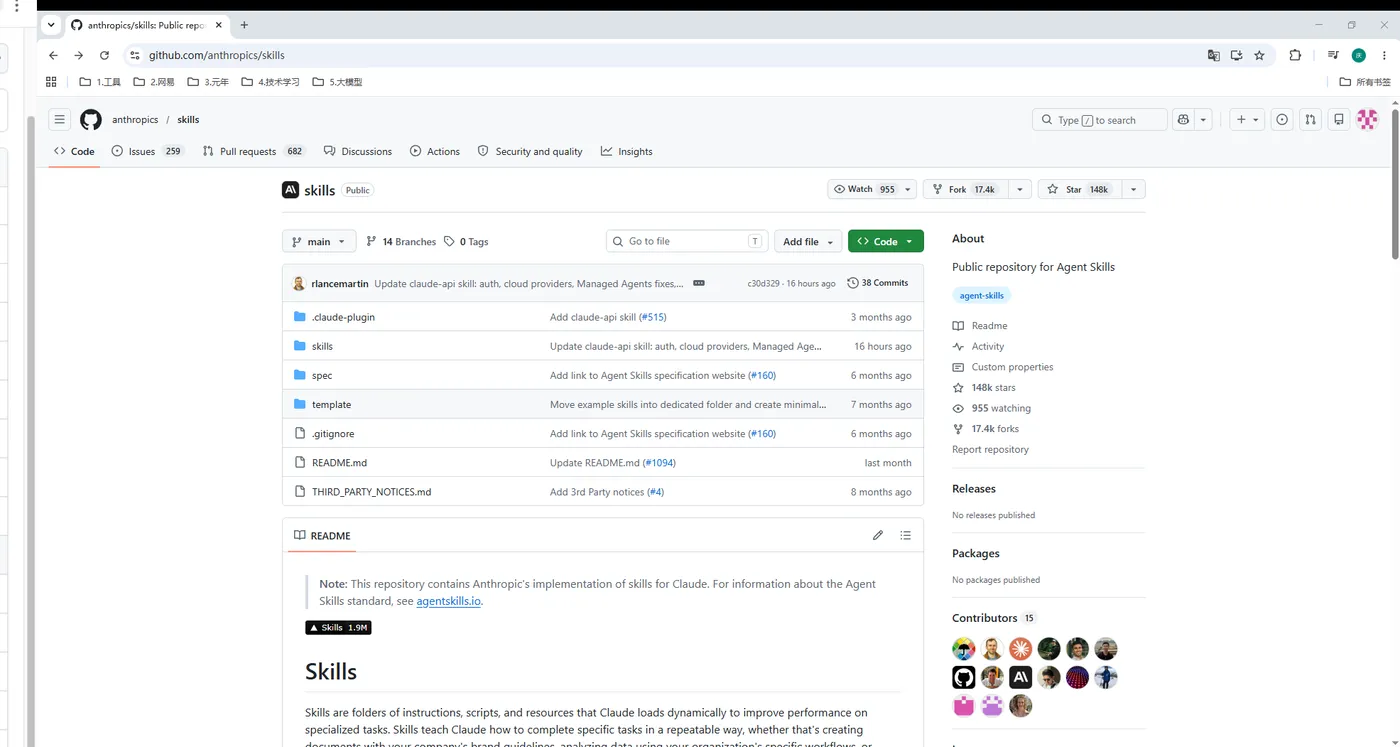Open GitHub Copilot chat icon
Screen dimensions: 1400x747
[x=1184, y=120]
